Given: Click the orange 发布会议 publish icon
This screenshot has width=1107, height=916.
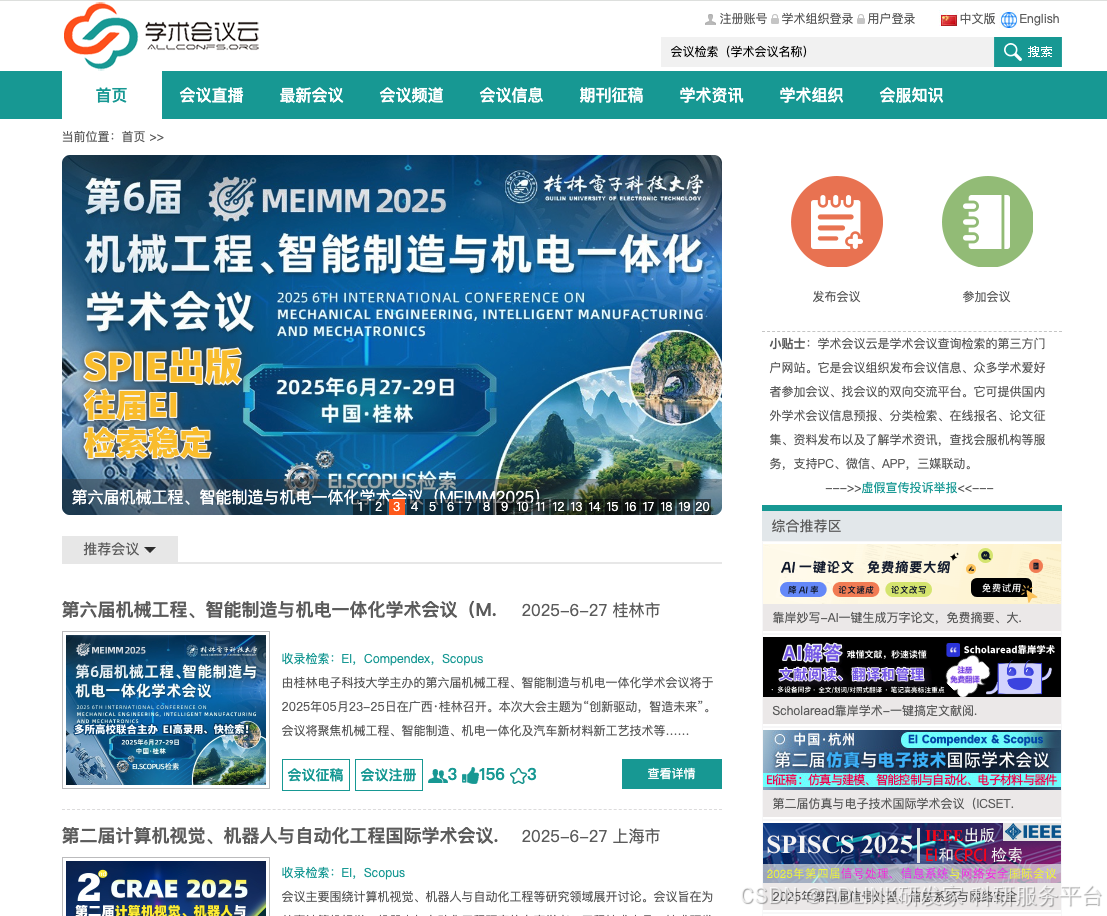Looking at the screenshot, I should click(x=837, y=221).
